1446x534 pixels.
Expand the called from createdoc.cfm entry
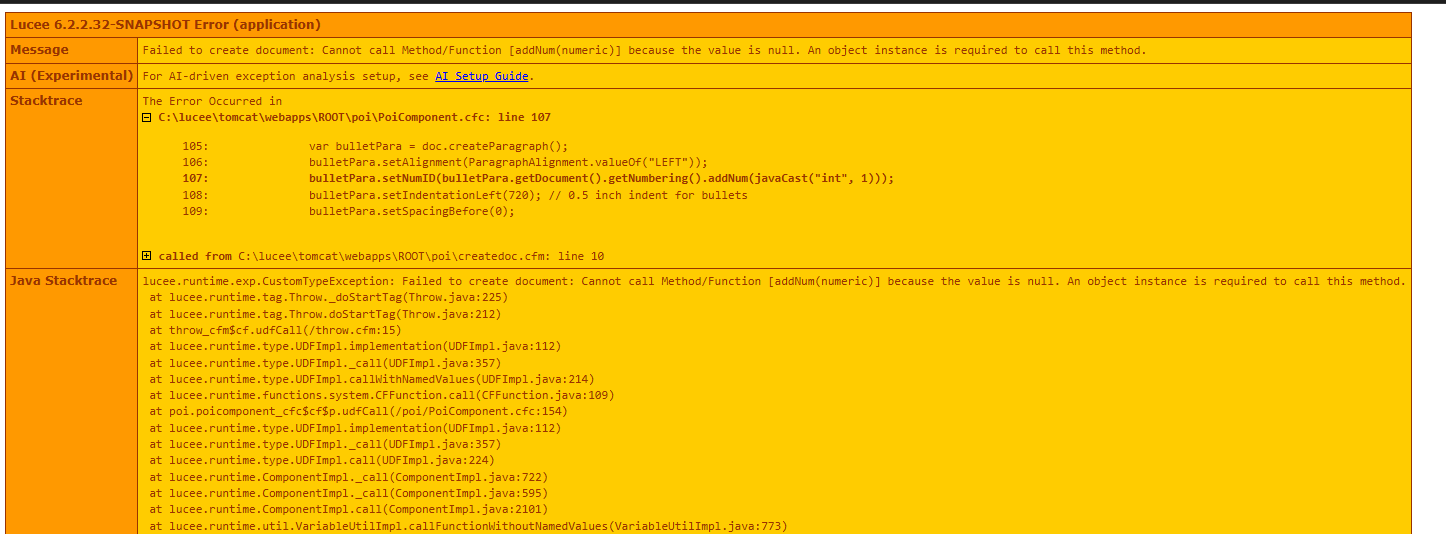147,256
